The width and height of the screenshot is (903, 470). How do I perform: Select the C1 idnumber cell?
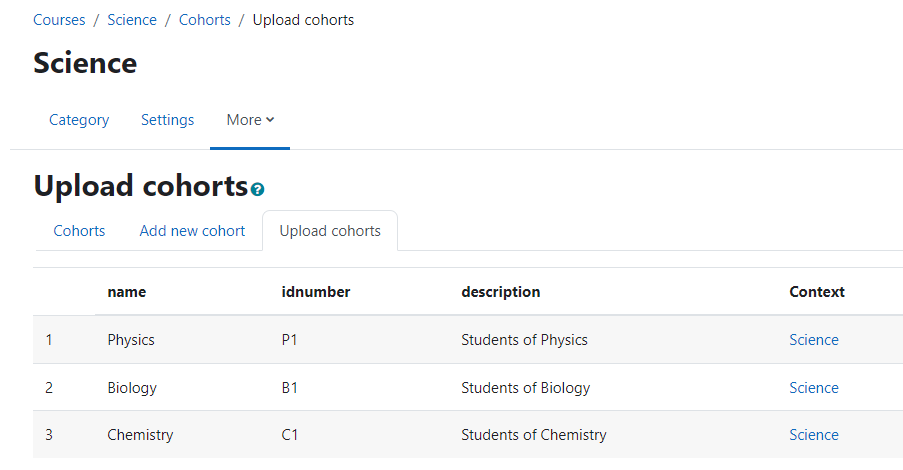pos(290,435)
